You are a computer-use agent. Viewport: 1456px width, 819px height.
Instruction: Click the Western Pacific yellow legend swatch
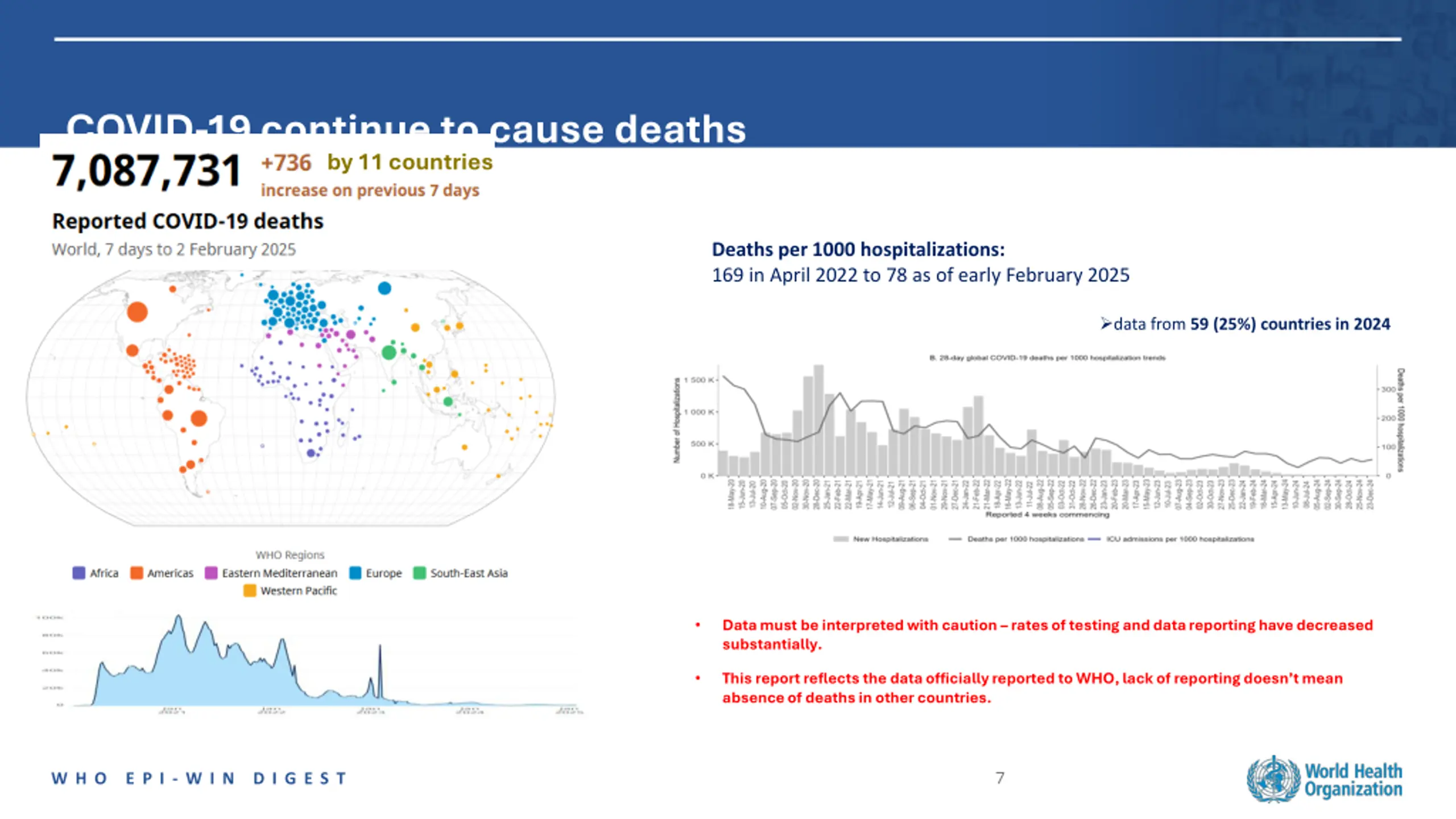pos(250,590)
